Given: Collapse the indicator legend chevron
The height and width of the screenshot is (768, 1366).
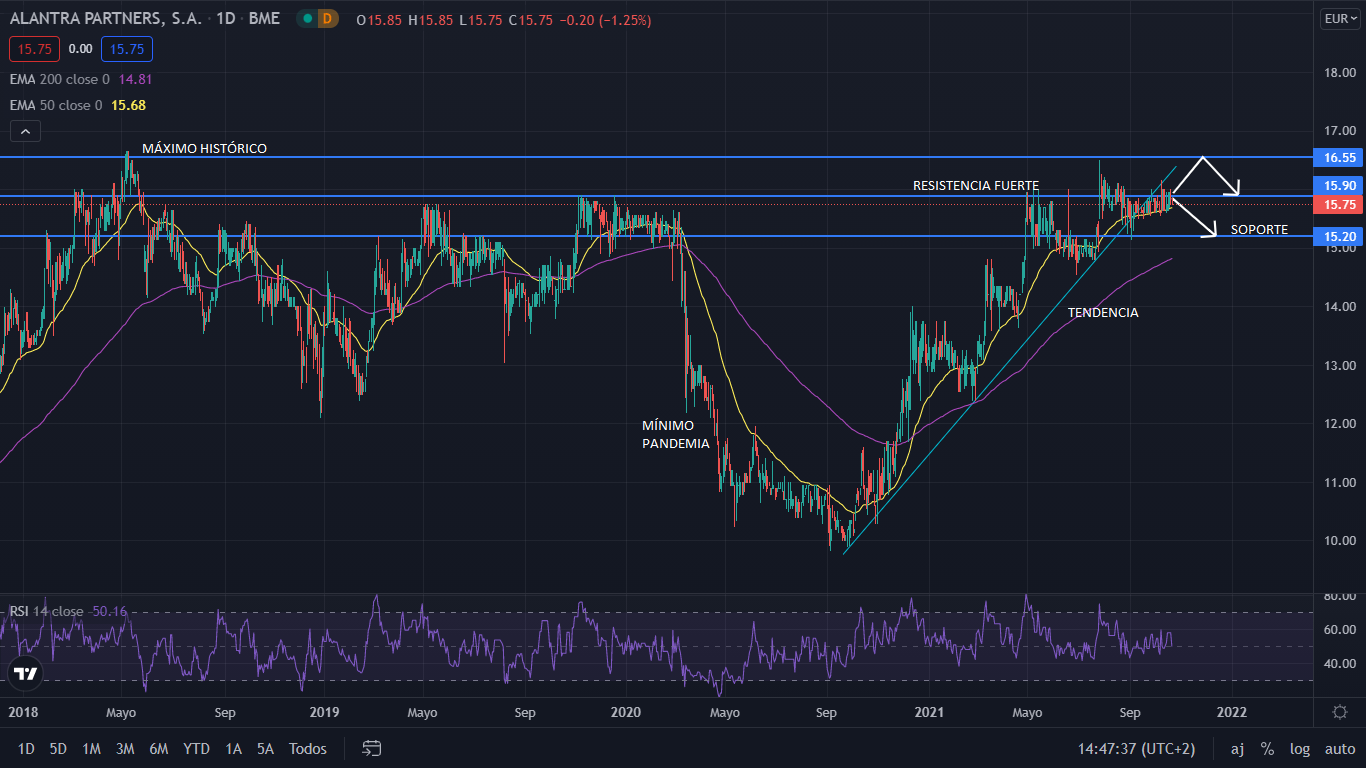Looking at the screenshot, I should (x=26, y=131).
